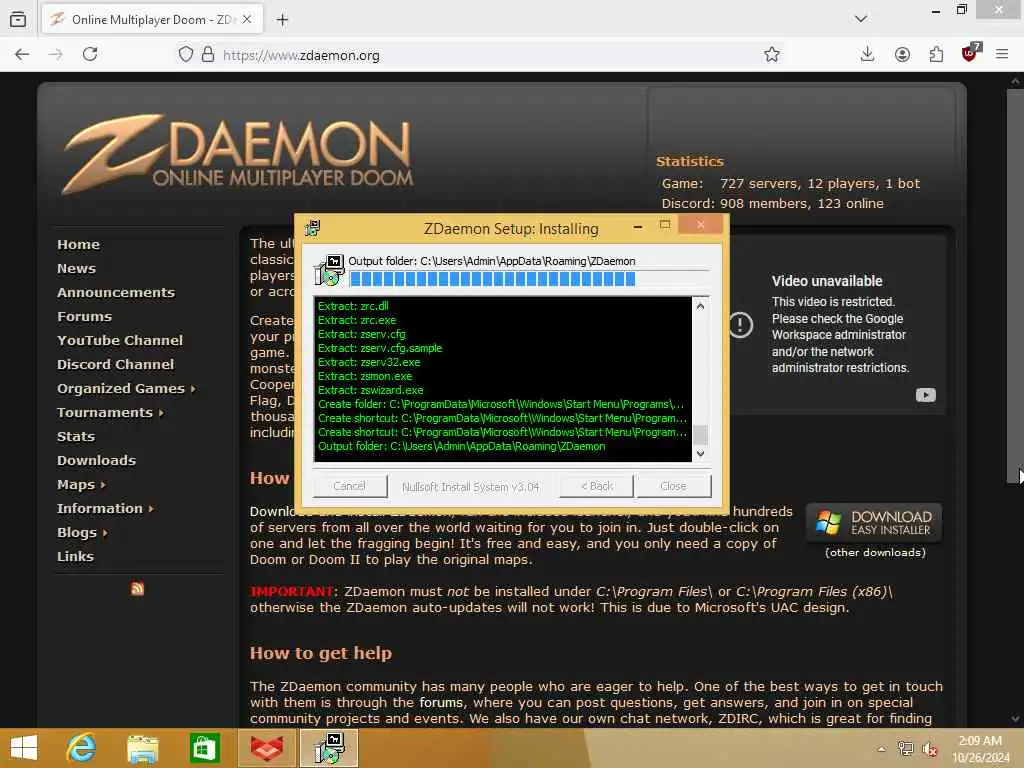Click the Firefox View icon
Screen dimensions: 1024x768
tap(18, 19)
